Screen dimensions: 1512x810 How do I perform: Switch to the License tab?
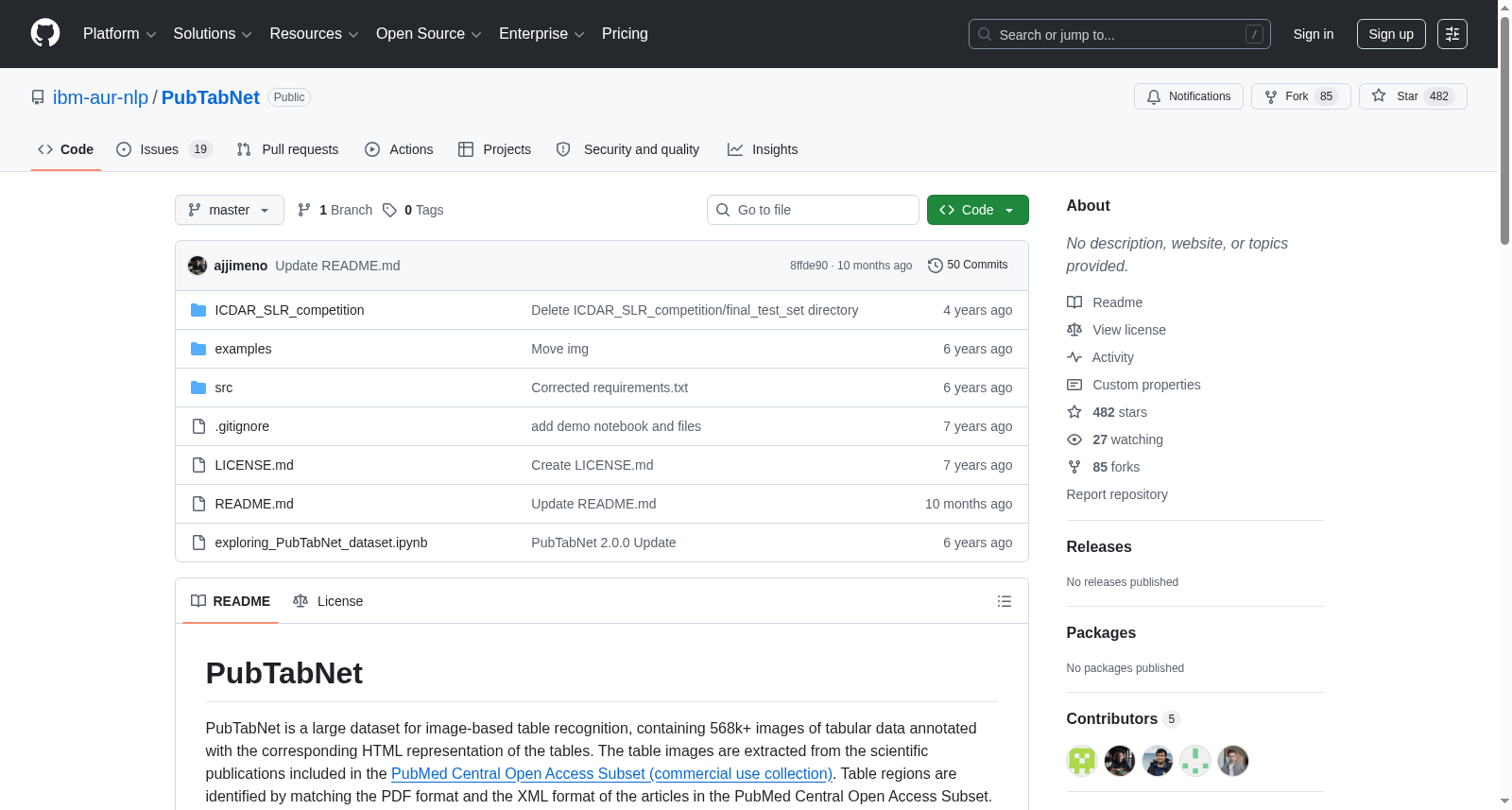click(x=328, y=601)
